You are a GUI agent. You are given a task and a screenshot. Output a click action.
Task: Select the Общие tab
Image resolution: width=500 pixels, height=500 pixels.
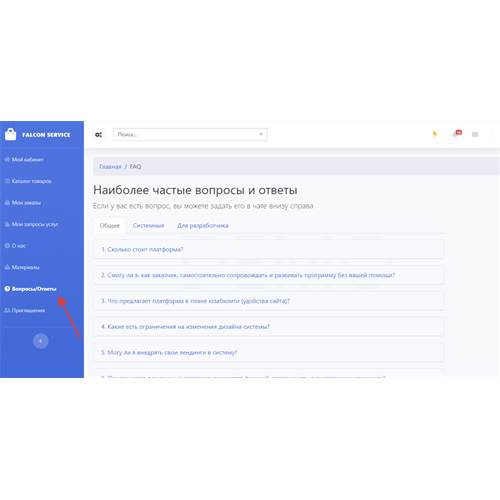click(110, 226)
